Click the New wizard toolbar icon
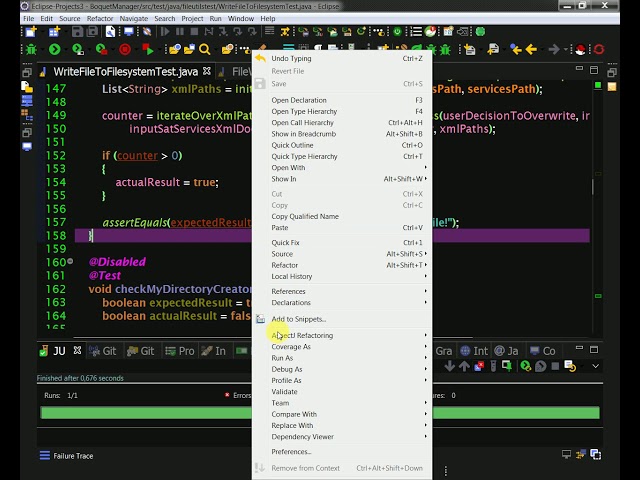Viewport: 640px width, 480px height. [x=31, y=31]
